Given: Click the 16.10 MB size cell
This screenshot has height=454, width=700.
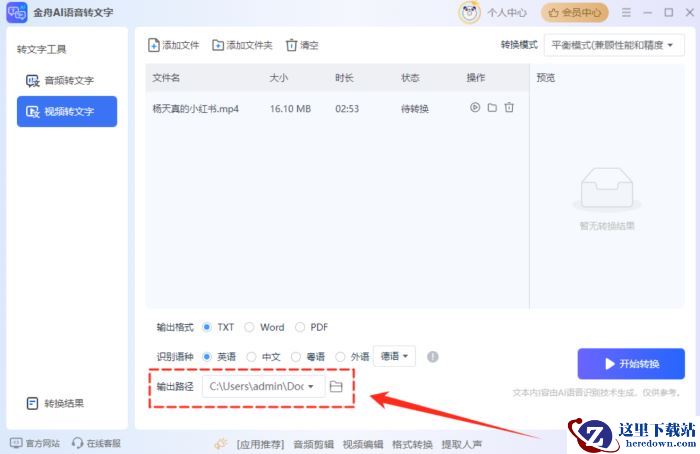Looking at the screenshot, I should 290,109.
